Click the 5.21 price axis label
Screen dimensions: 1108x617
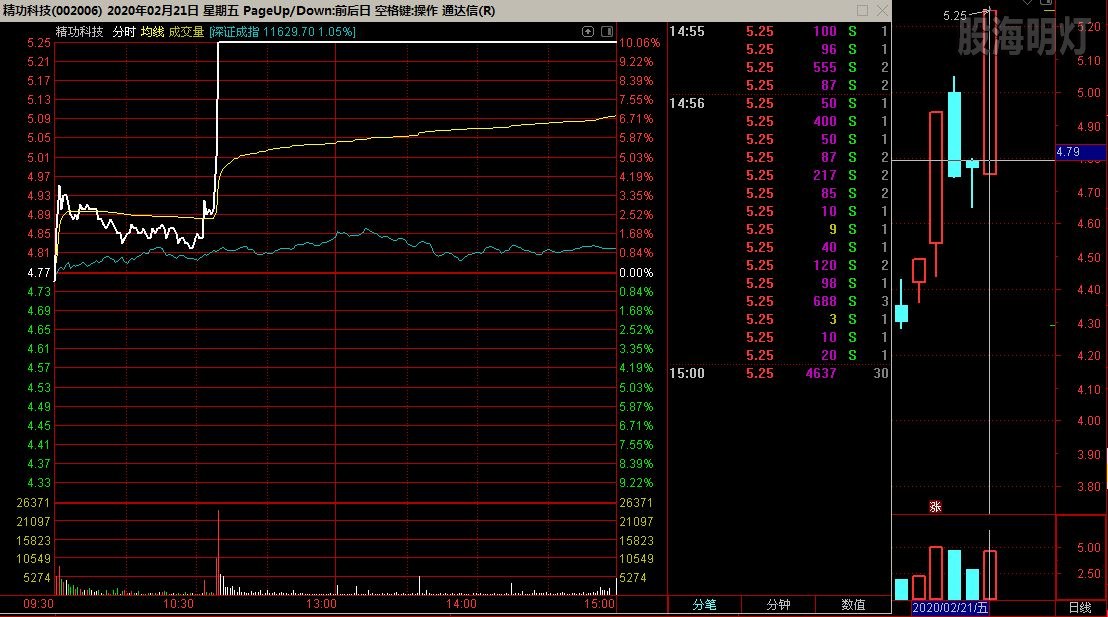pyautogui.click(x=39, y=62)
